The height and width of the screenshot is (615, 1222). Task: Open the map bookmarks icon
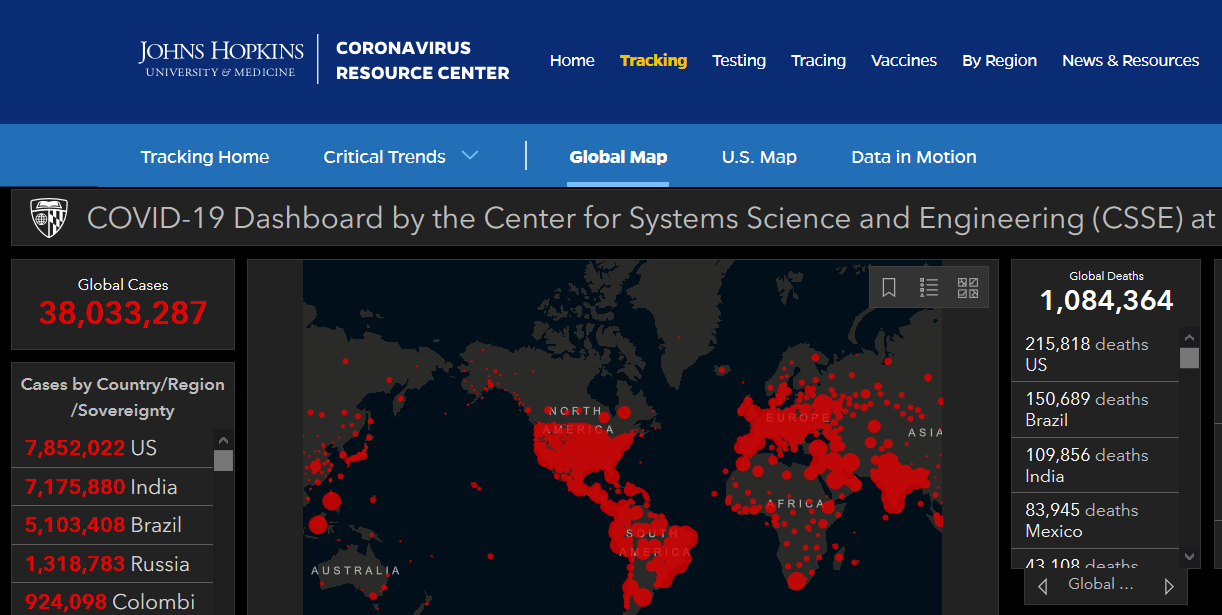889,288
